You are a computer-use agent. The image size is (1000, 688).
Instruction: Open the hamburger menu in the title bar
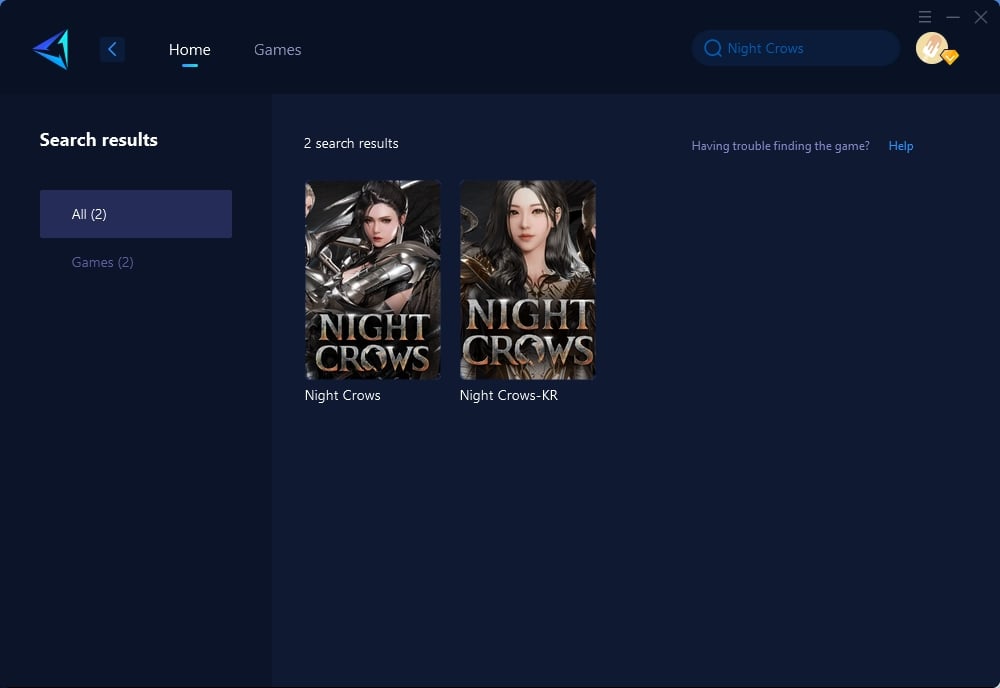click(x=925, y=17)
